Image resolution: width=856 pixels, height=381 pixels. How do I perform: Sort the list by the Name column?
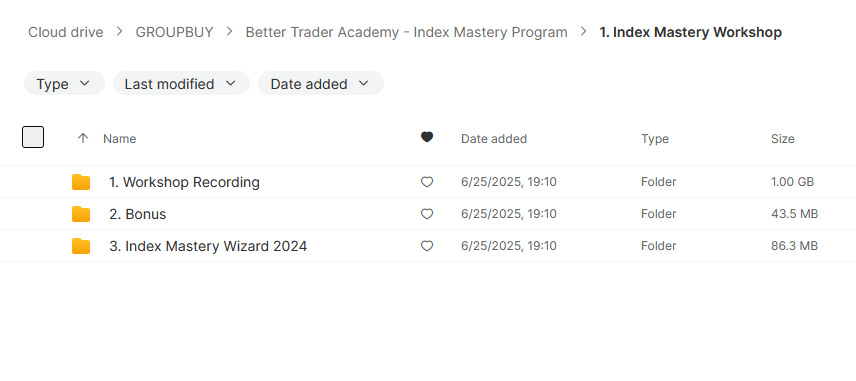click(120, 139)
